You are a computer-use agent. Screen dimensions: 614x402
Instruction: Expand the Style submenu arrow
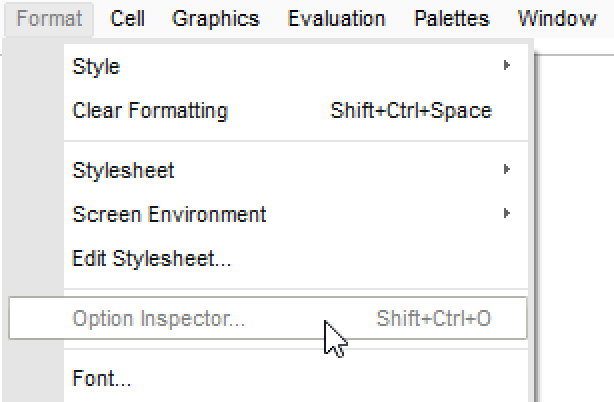[x=507, y=66]
